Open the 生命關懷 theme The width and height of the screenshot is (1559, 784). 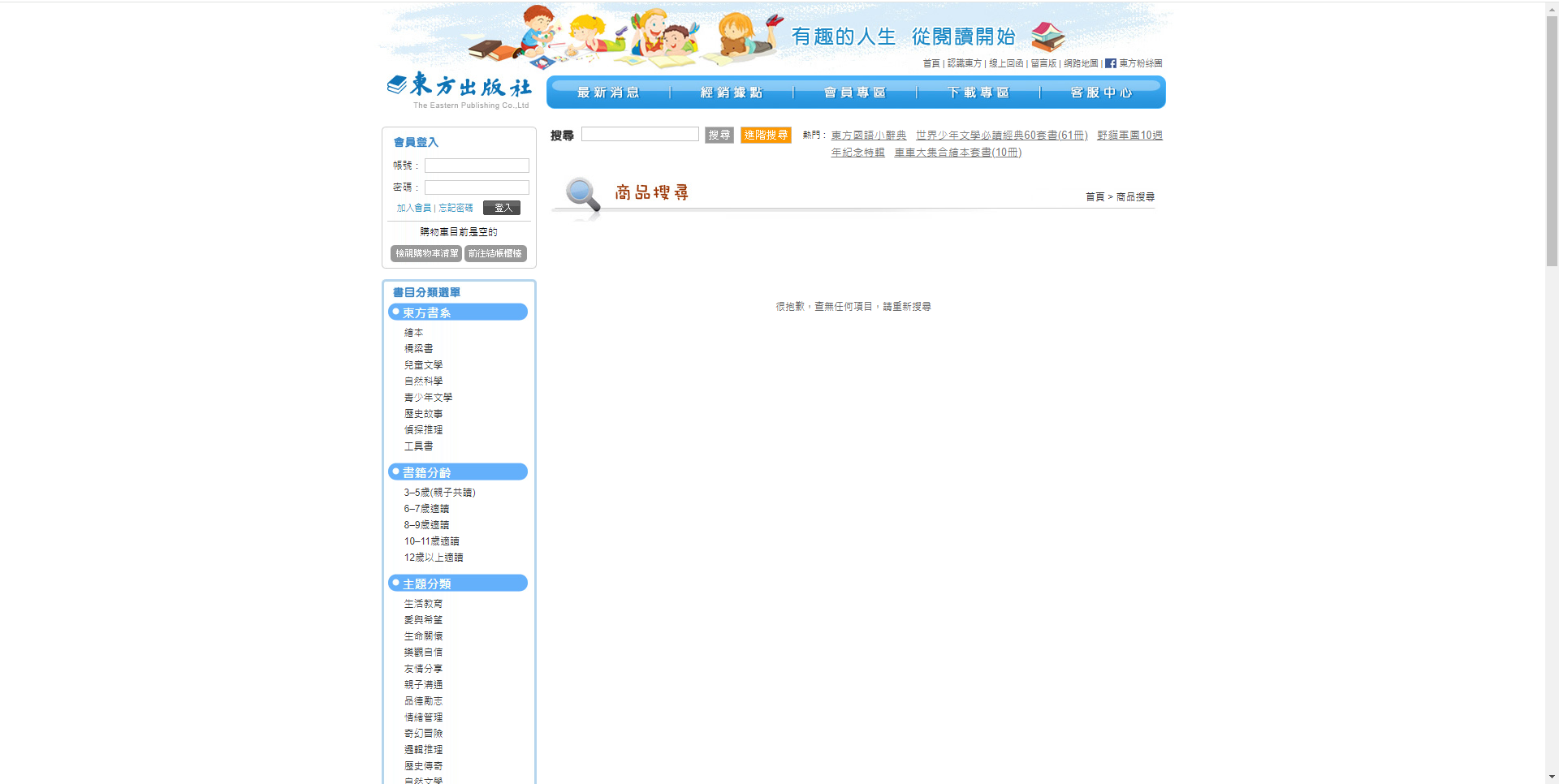[x=424, y=636]
